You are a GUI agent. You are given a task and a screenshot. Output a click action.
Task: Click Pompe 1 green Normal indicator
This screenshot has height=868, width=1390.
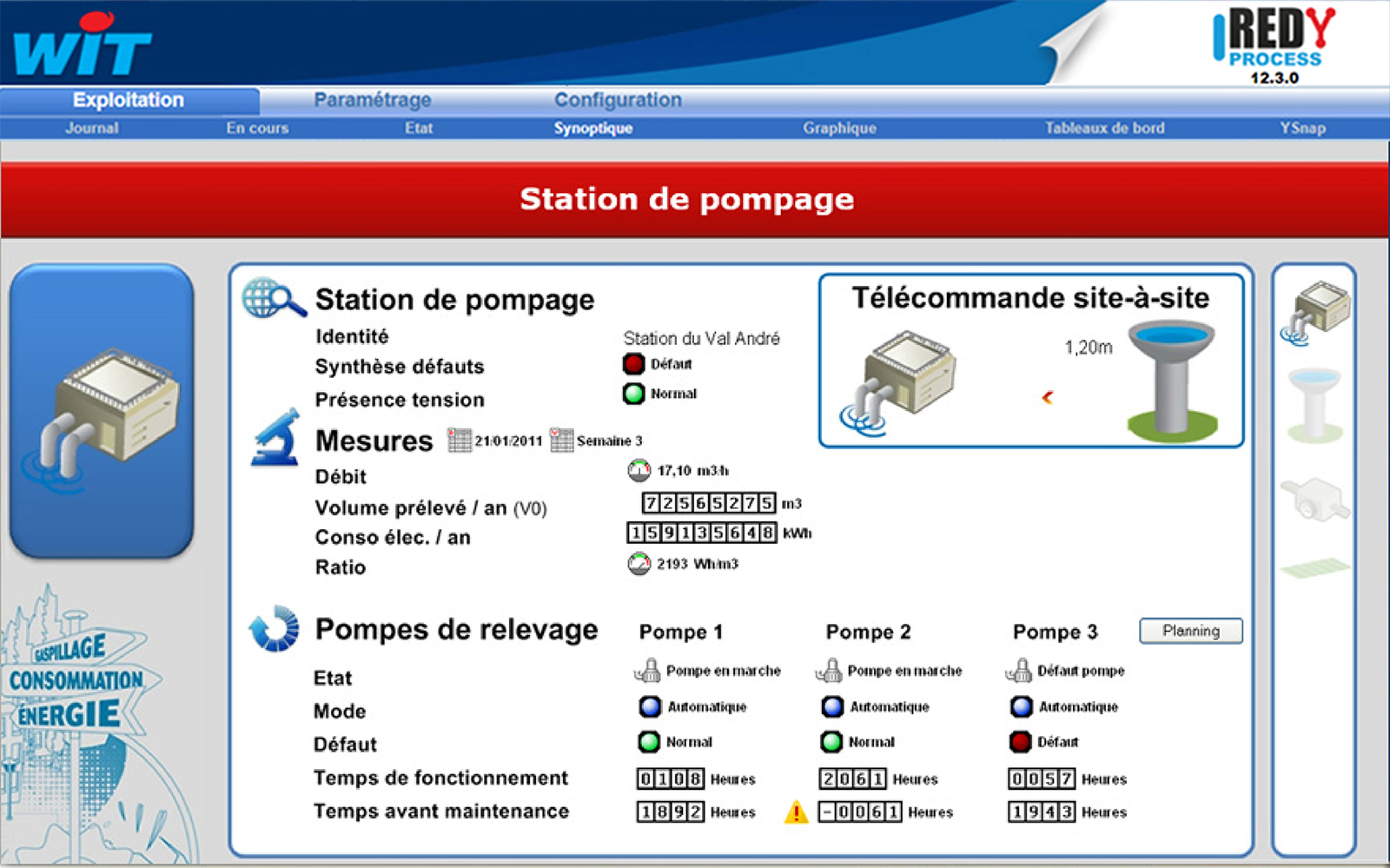pyautogui.click(x=649, y=742)
